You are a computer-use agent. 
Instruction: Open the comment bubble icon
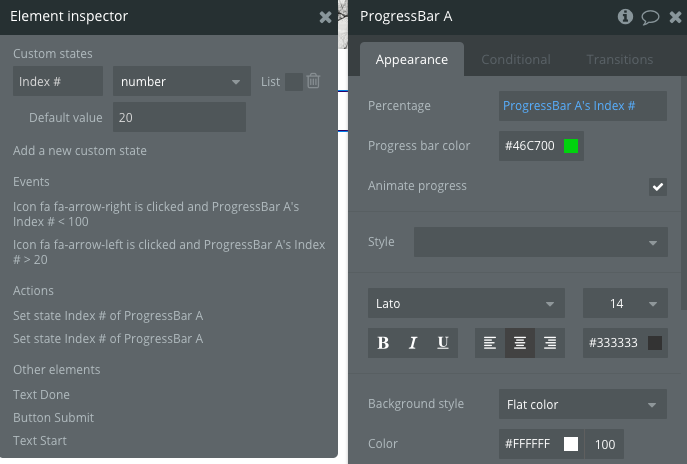coord(649,16)
